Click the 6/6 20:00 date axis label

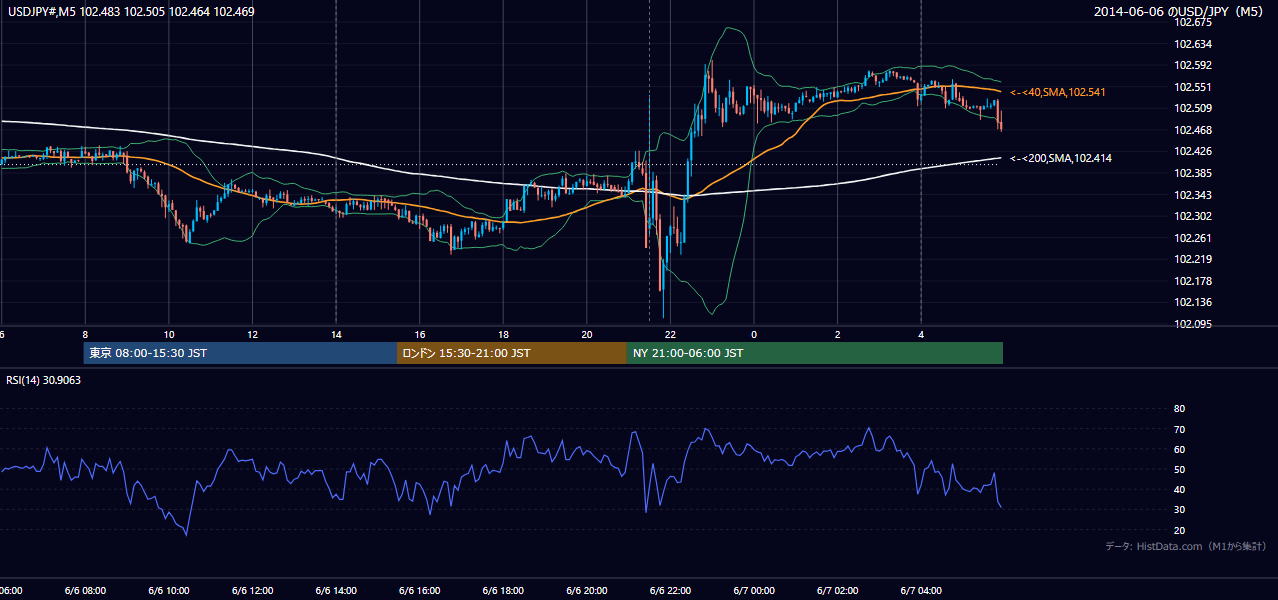(x=586, y=590)
